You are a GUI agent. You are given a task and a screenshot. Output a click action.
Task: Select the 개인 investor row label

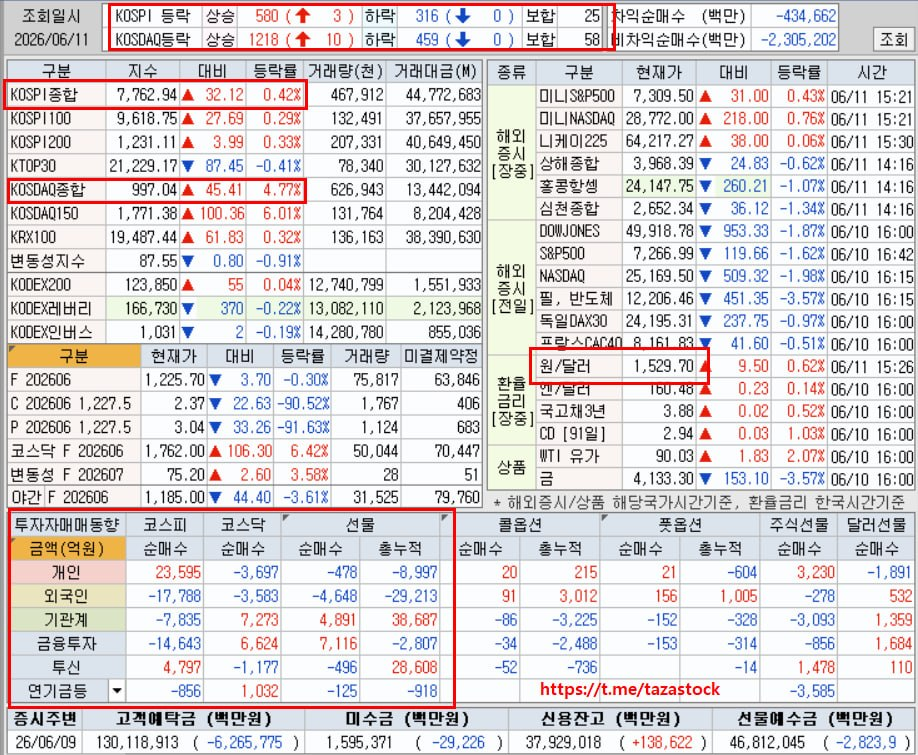[67, 572]
